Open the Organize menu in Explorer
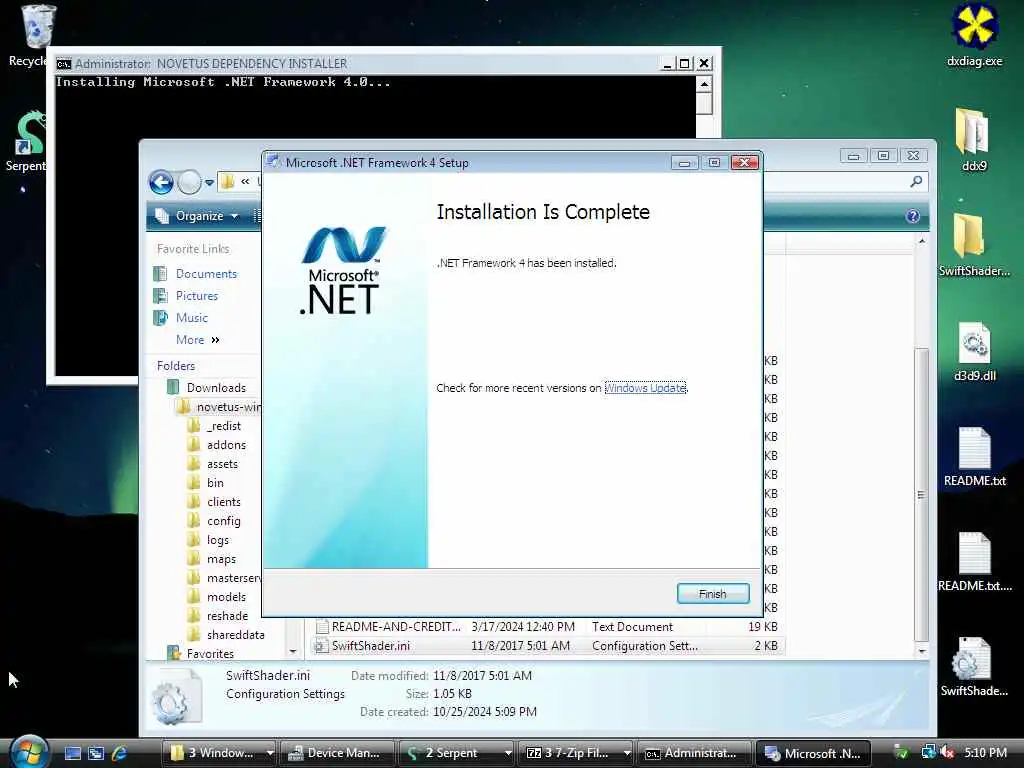 197,216
